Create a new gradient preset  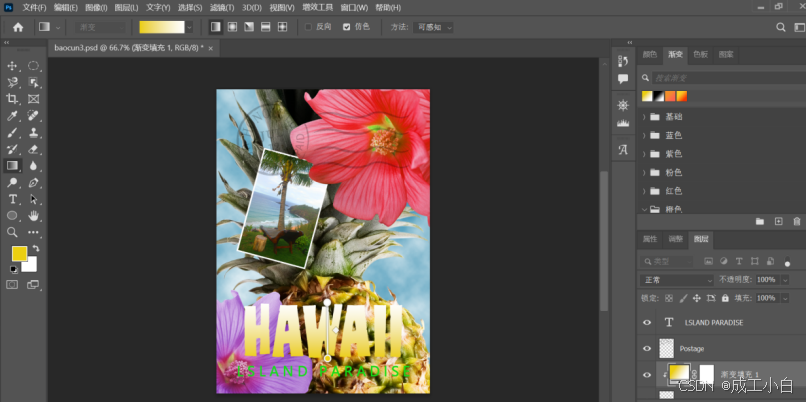[x=778, y=221]
